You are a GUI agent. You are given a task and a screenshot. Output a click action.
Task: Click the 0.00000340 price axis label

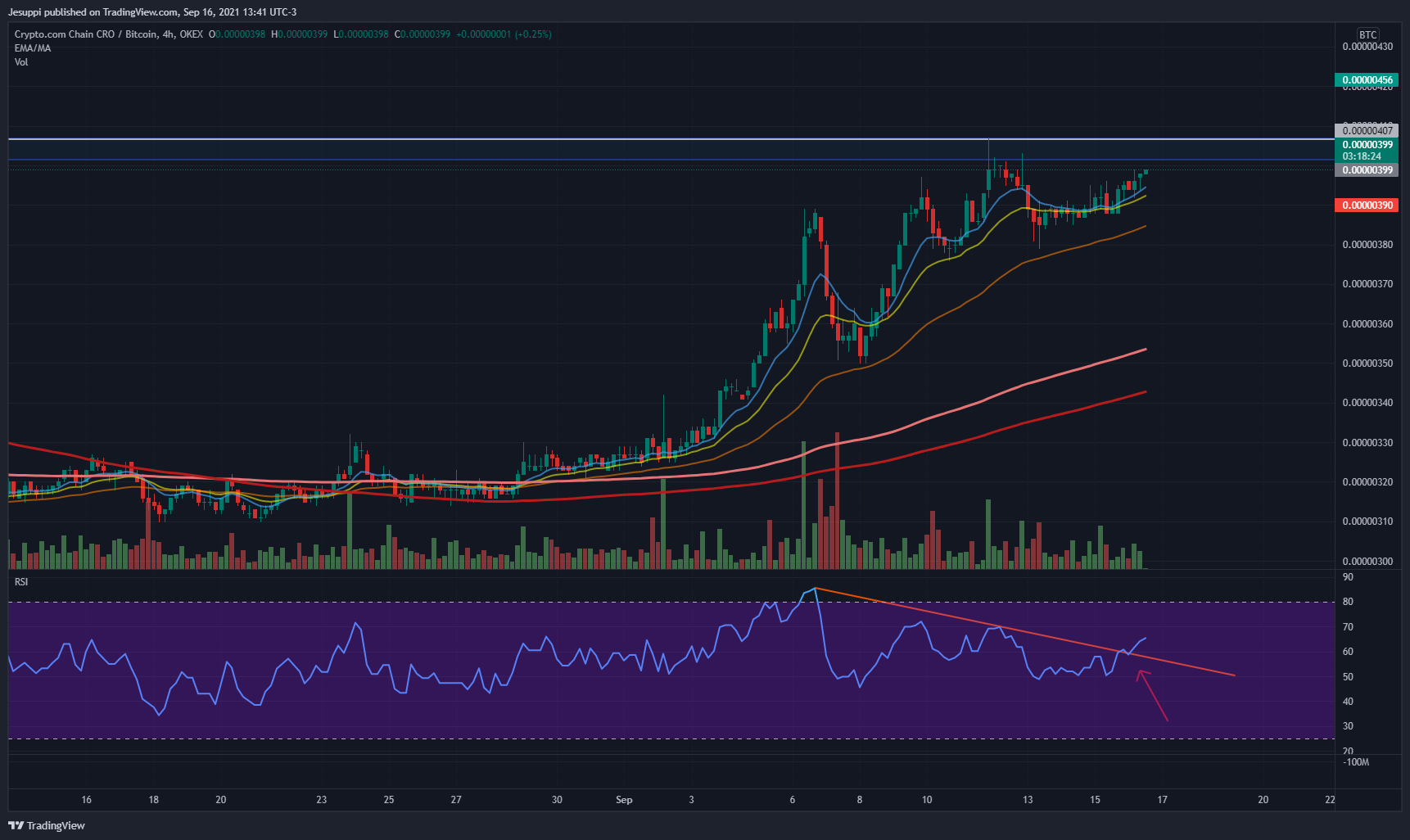tap(1367, 403)
